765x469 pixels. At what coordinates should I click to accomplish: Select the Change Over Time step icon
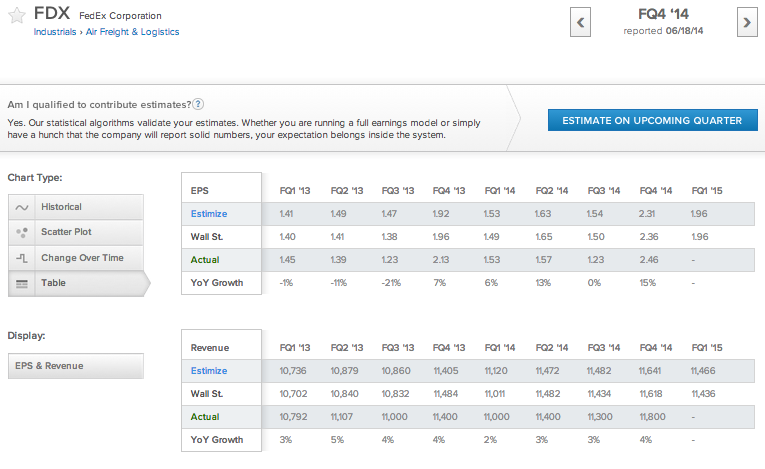21,258
